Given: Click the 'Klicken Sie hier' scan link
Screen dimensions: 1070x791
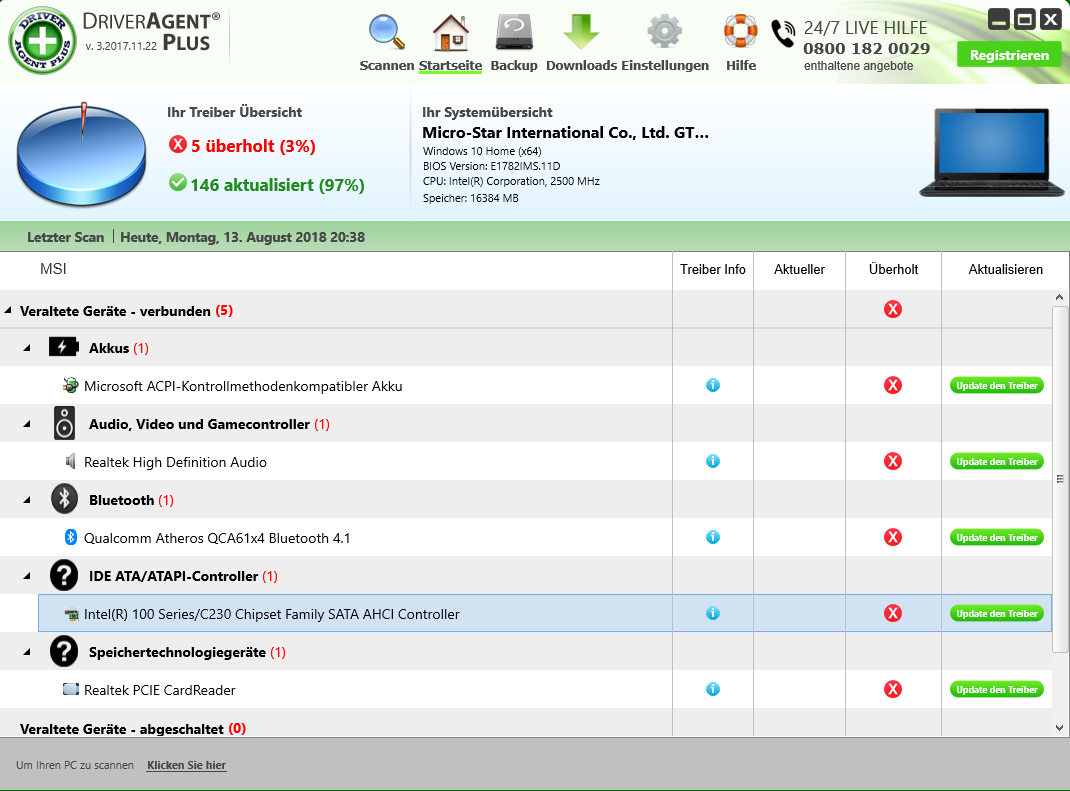Looking at the screenshot, I should click(186, 765).
